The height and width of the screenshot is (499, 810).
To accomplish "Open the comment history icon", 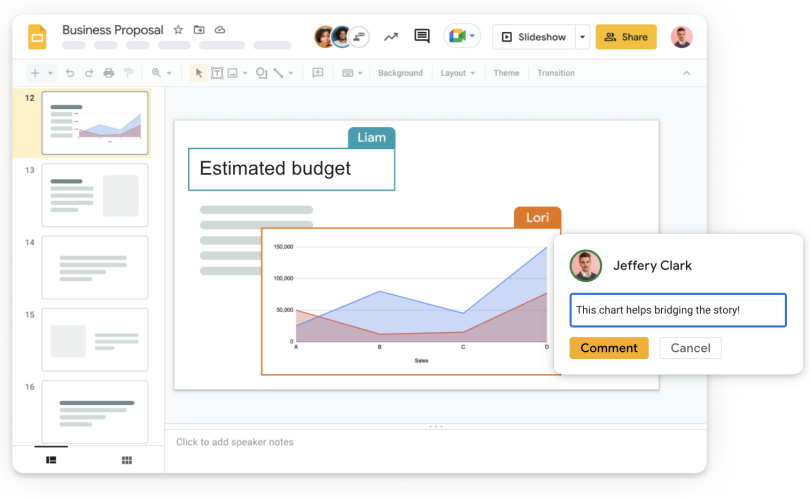I will pos(422,37).
